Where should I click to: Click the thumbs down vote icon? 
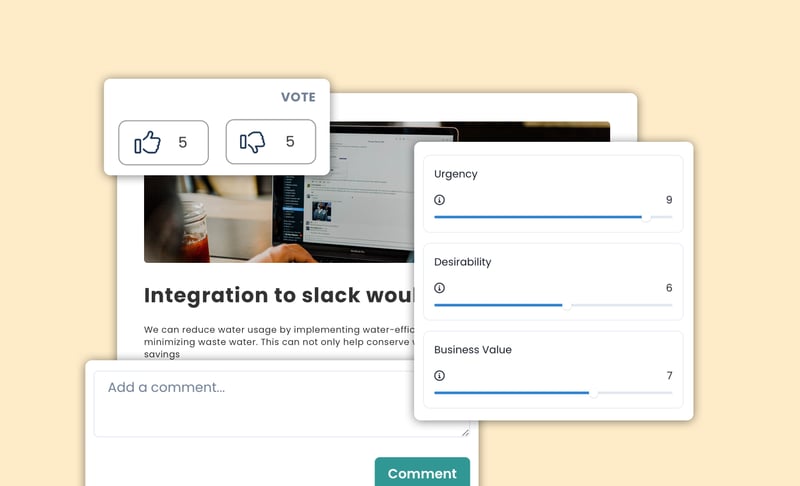(x=253, y=142)
